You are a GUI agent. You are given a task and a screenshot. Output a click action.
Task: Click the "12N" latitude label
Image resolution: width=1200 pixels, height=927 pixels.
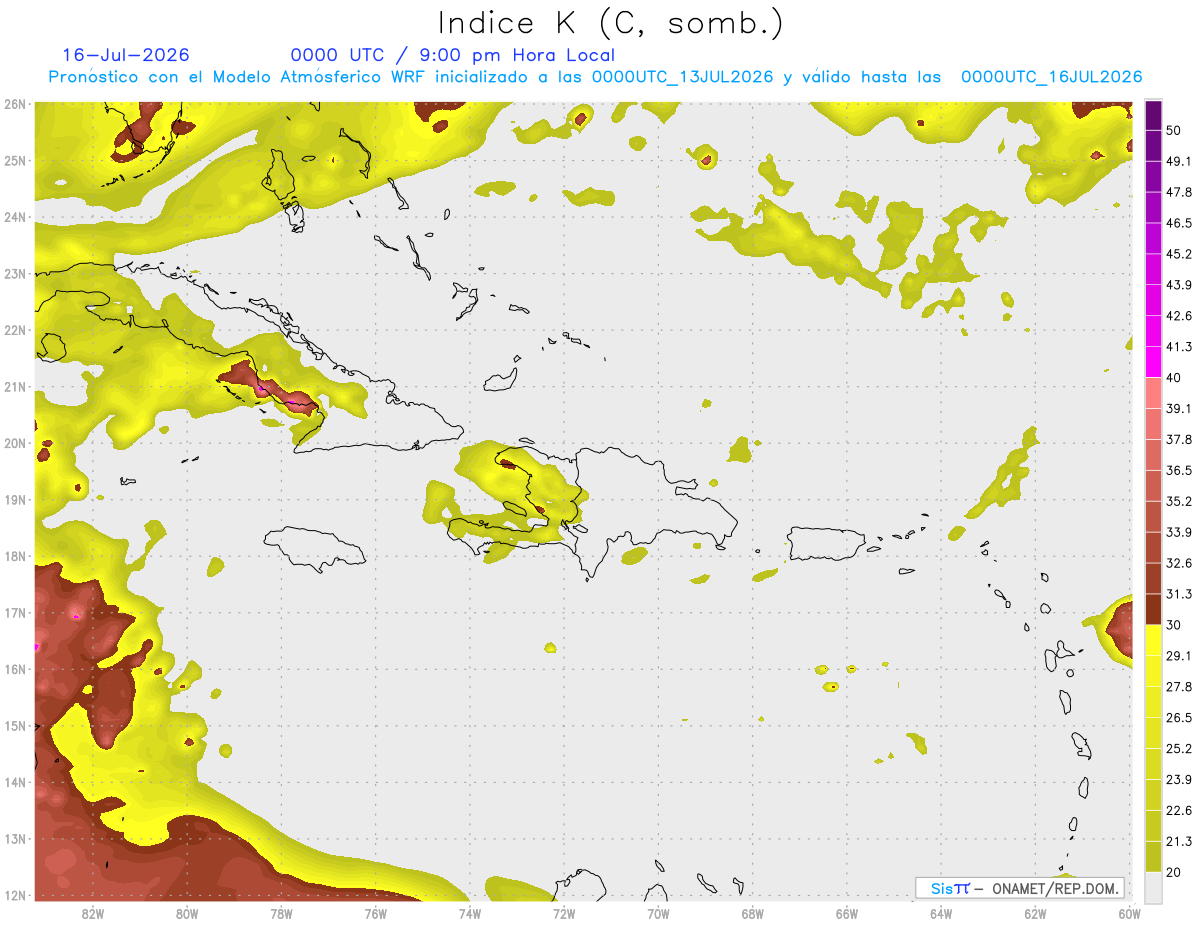coord(15,895)
